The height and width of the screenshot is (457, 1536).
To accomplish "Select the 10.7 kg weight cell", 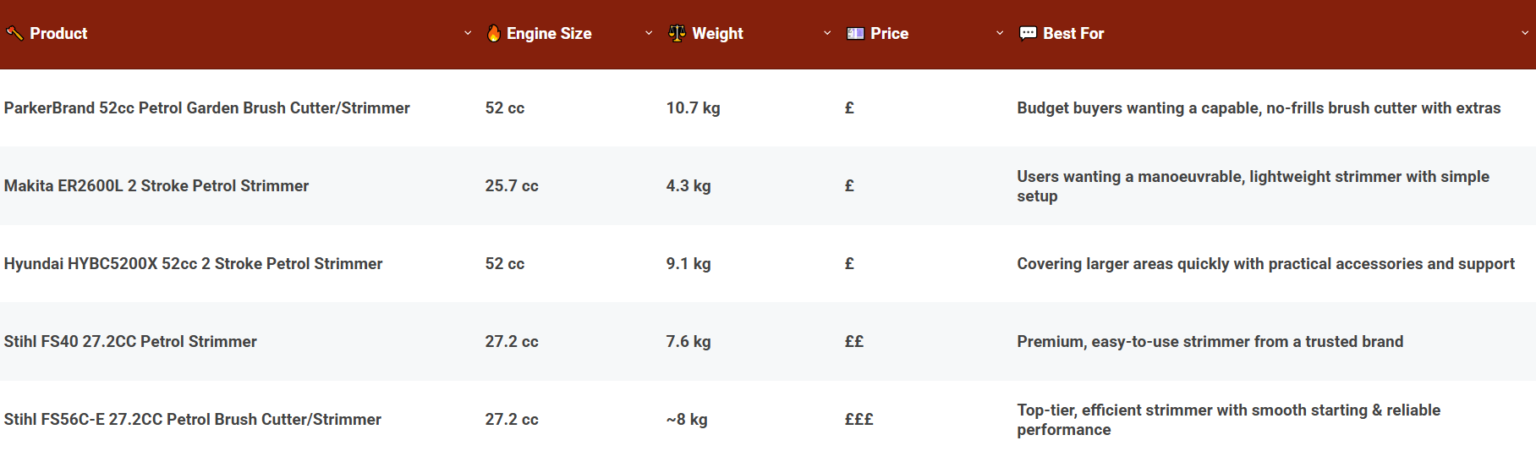I will [x=692, y=108].
